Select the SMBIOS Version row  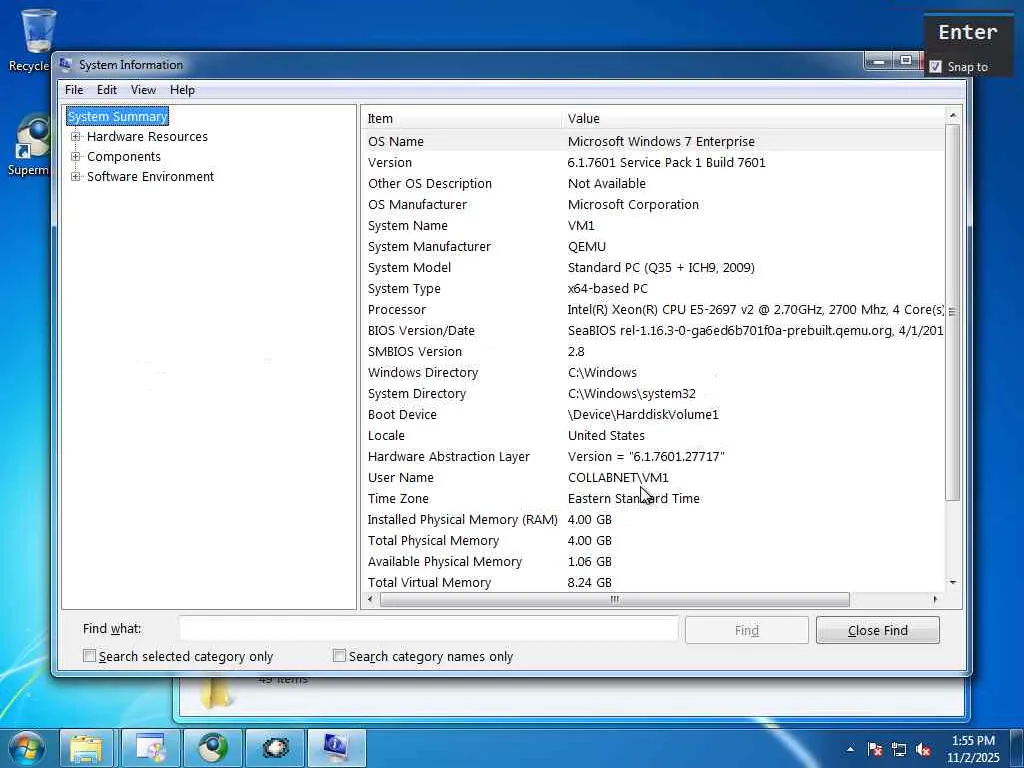coord(653,351)
